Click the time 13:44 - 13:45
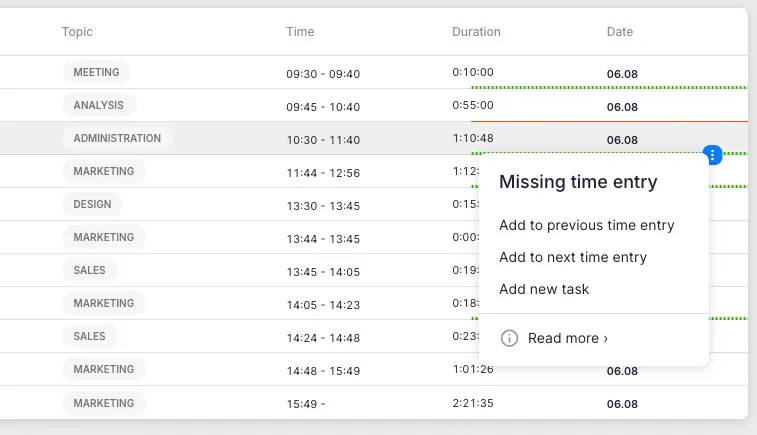757x435 pixels. [323, 239]
